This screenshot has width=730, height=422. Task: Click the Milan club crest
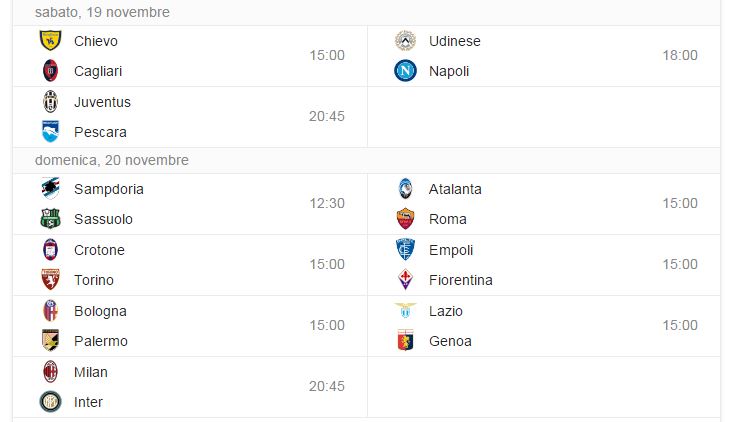pos(50,372)
